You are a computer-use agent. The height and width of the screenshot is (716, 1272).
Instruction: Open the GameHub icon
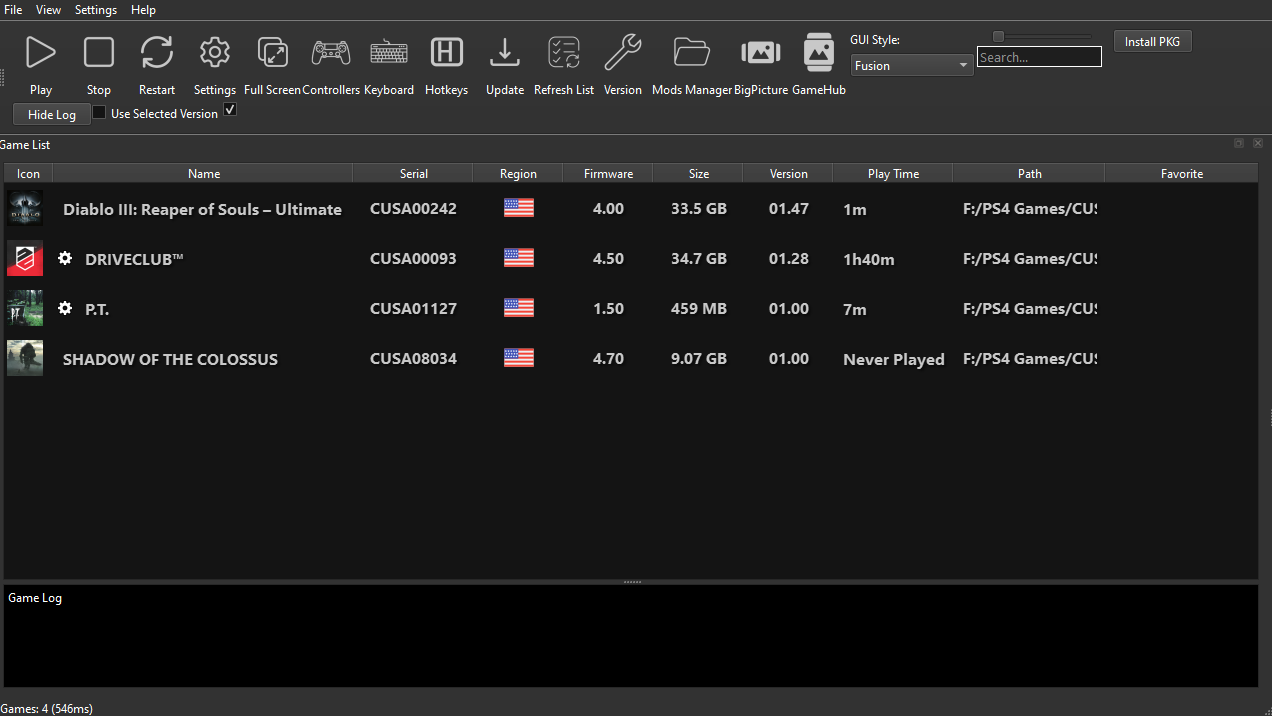coord(819,52)
